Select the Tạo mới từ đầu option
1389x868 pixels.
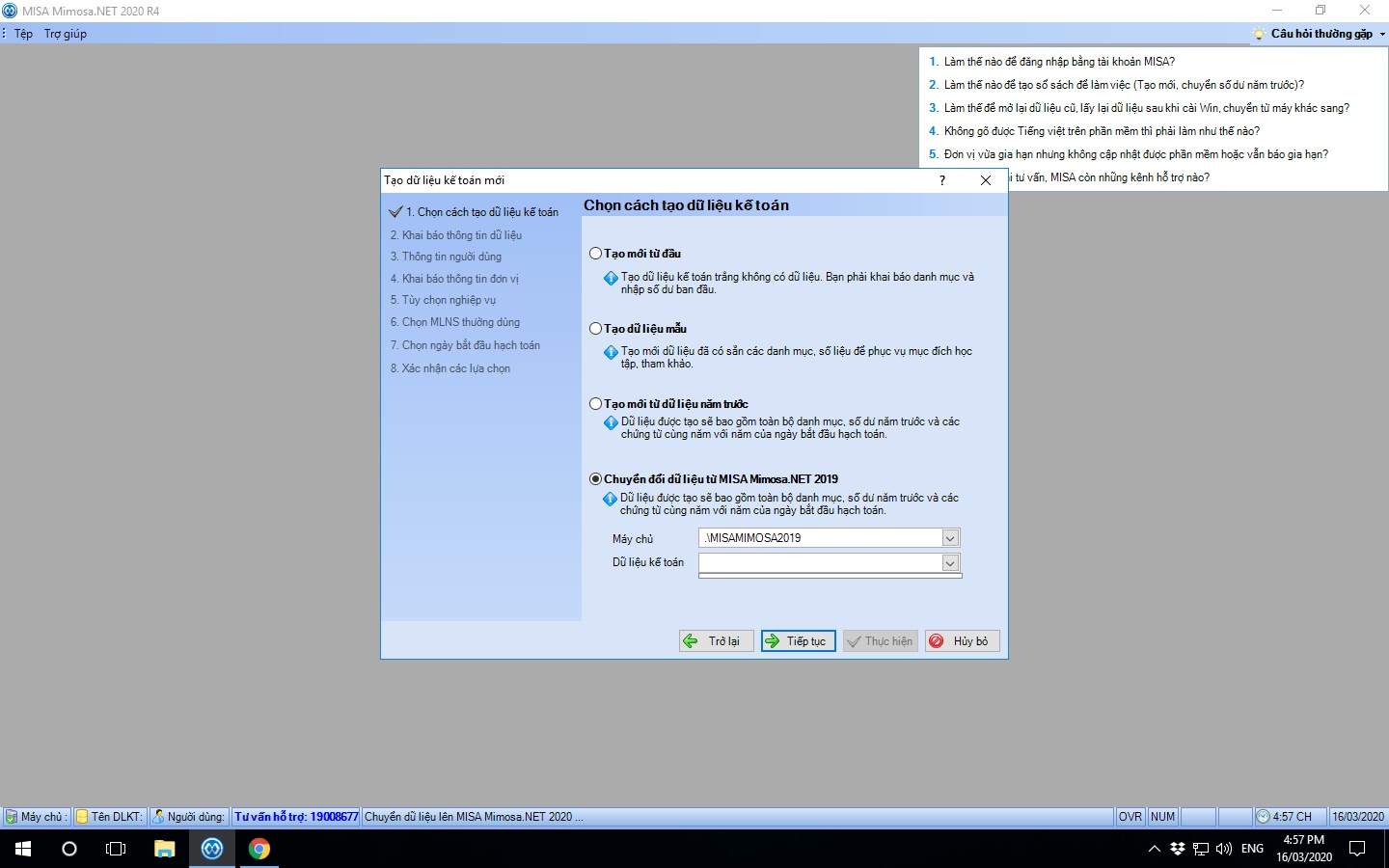pos(596,254)
